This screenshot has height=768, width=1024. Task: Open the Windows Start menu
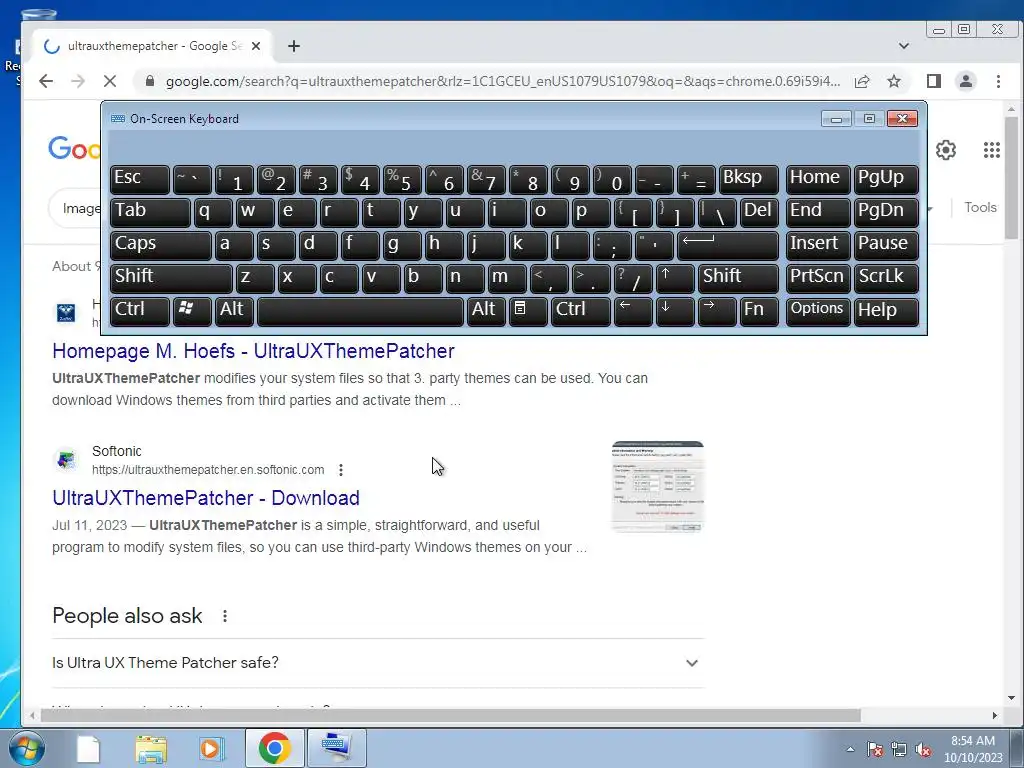coord(25,748)
